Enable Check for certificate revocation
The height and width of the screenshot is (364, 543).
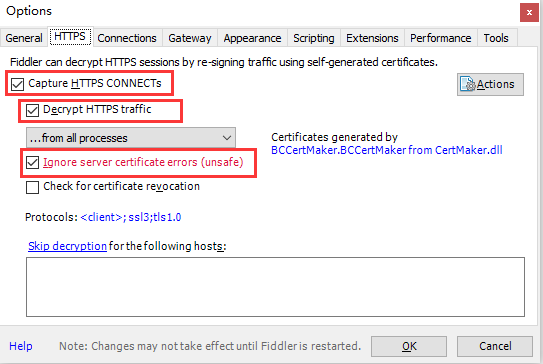32,187
